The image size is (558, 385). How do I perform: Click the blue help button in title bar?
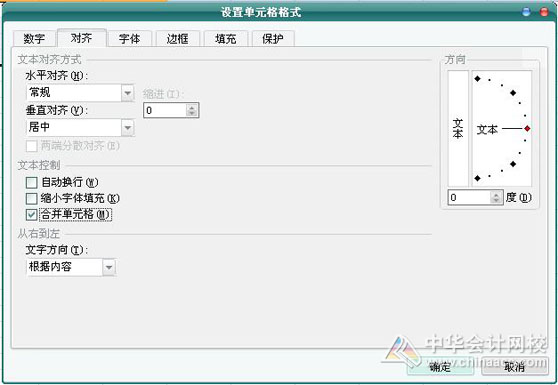tap(526, 12)
